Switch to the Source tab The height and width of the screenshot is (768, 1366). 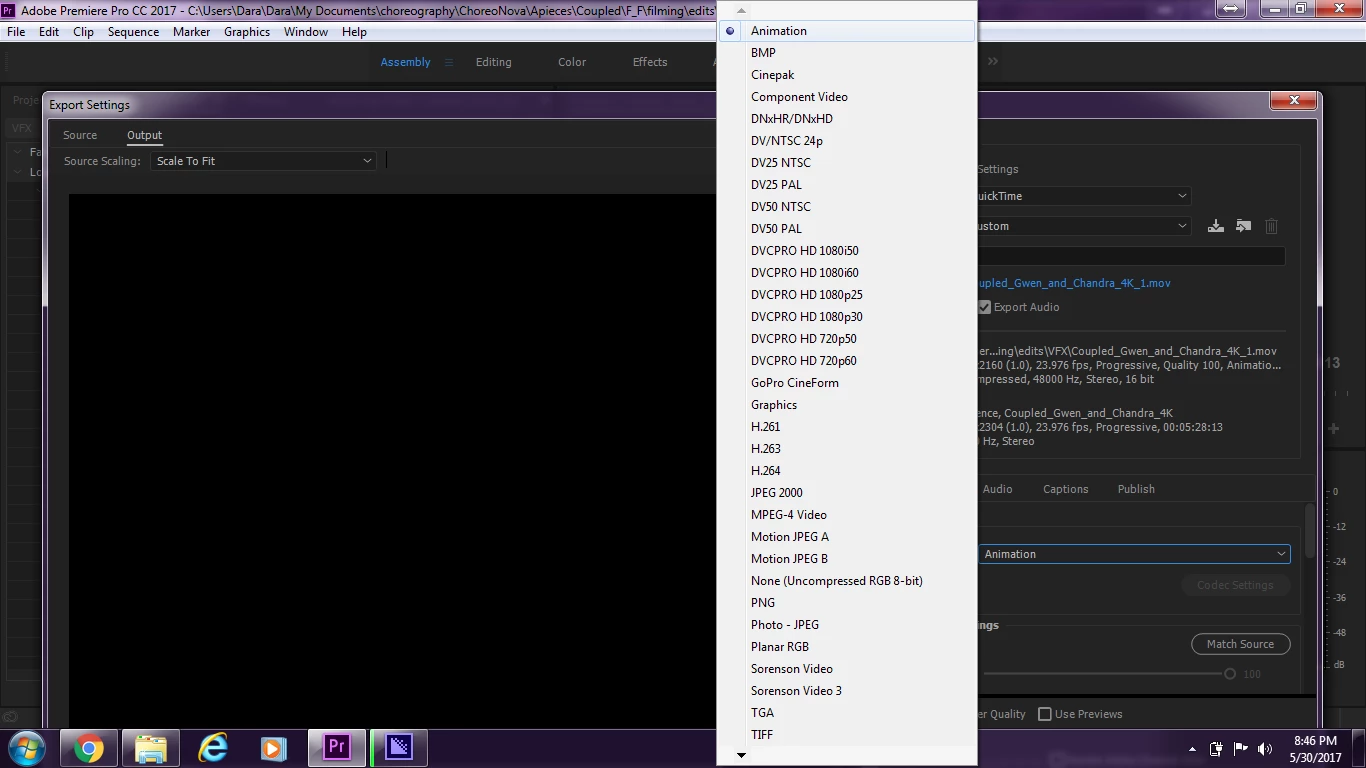(x=80, y=135)
